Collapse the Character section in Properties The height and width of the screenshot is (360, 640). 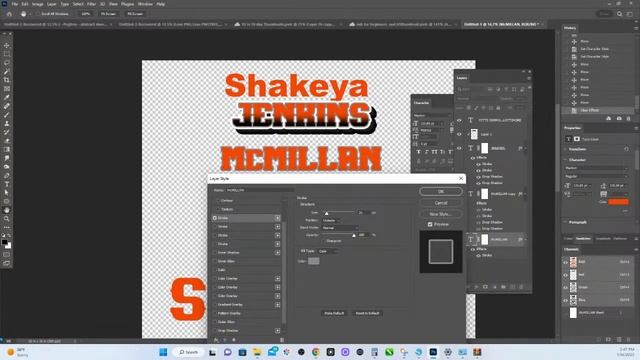click(x=566, y=160)
